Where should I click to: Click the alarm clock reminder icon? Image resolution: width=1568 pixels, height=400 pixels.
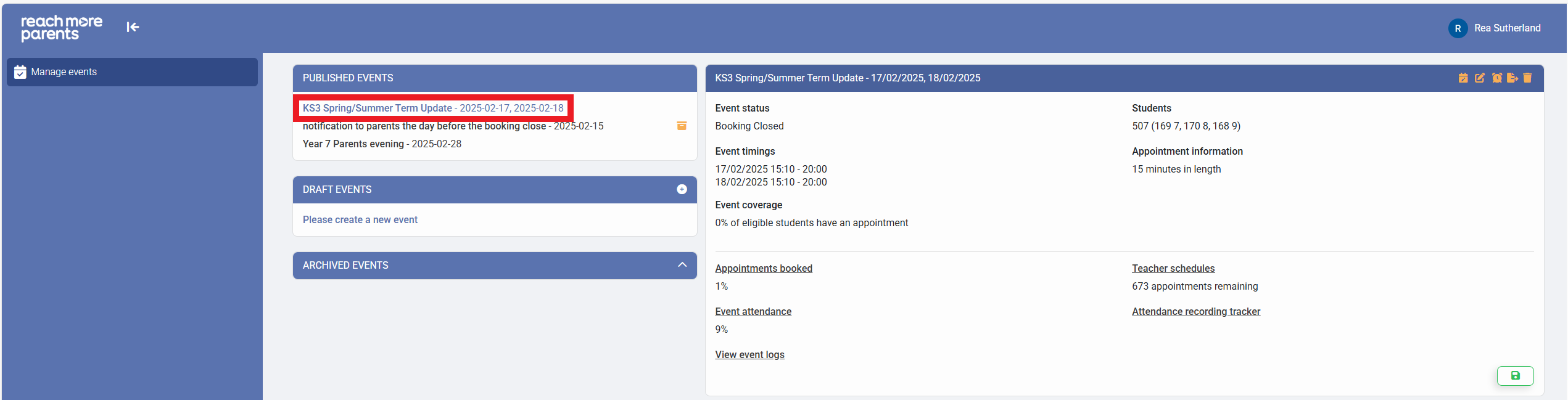click(x=1496, y=78)
